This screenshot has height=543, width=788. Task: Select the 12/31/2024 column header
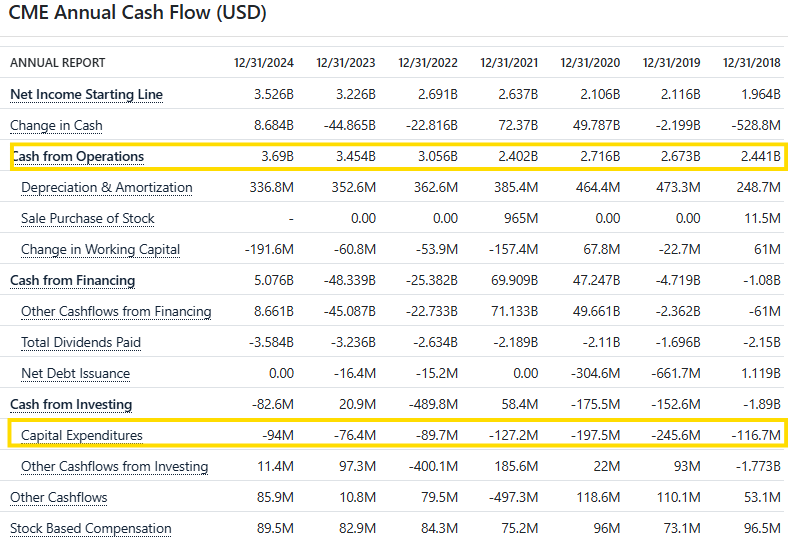[264, 63]
